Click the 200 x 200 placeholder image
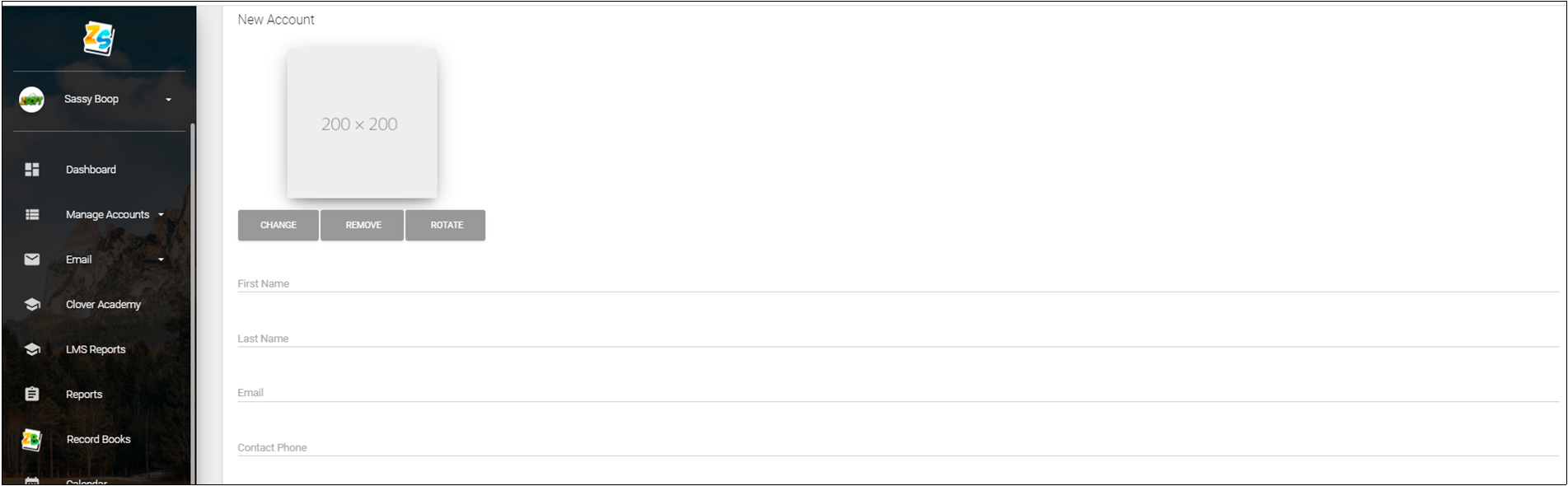 tap(362, 124)
